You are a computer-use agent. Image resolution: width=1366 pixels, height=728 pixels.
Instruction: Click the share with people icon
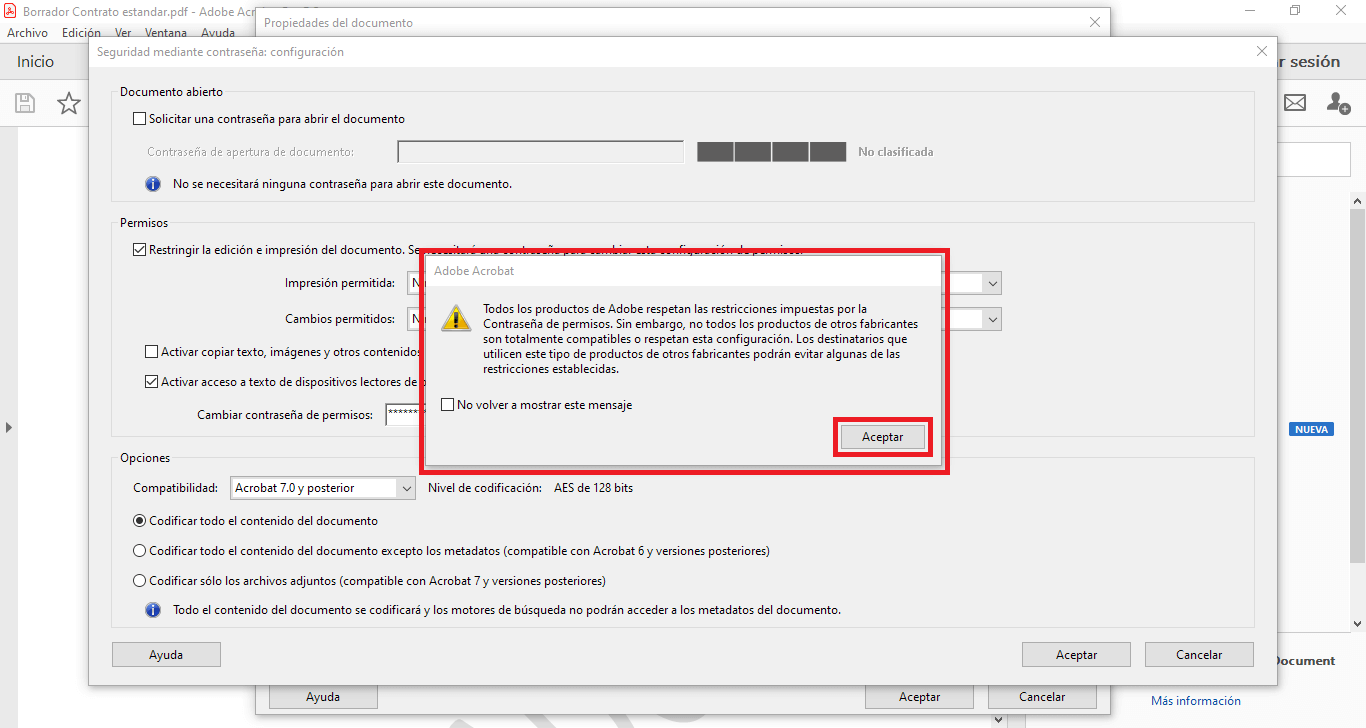coord(1338,103)
